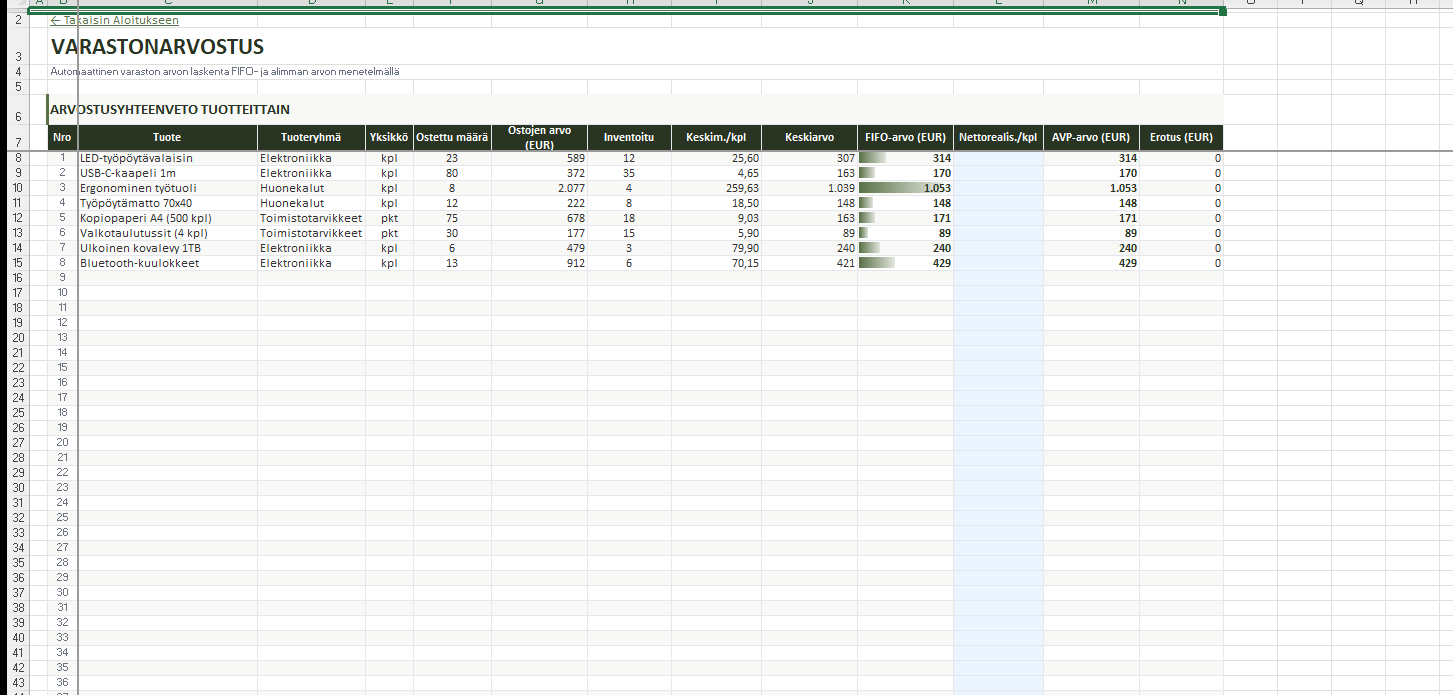Click the empty Nettorealis. cell for LED-työpöytävalaisin

(x=998, y=158)
